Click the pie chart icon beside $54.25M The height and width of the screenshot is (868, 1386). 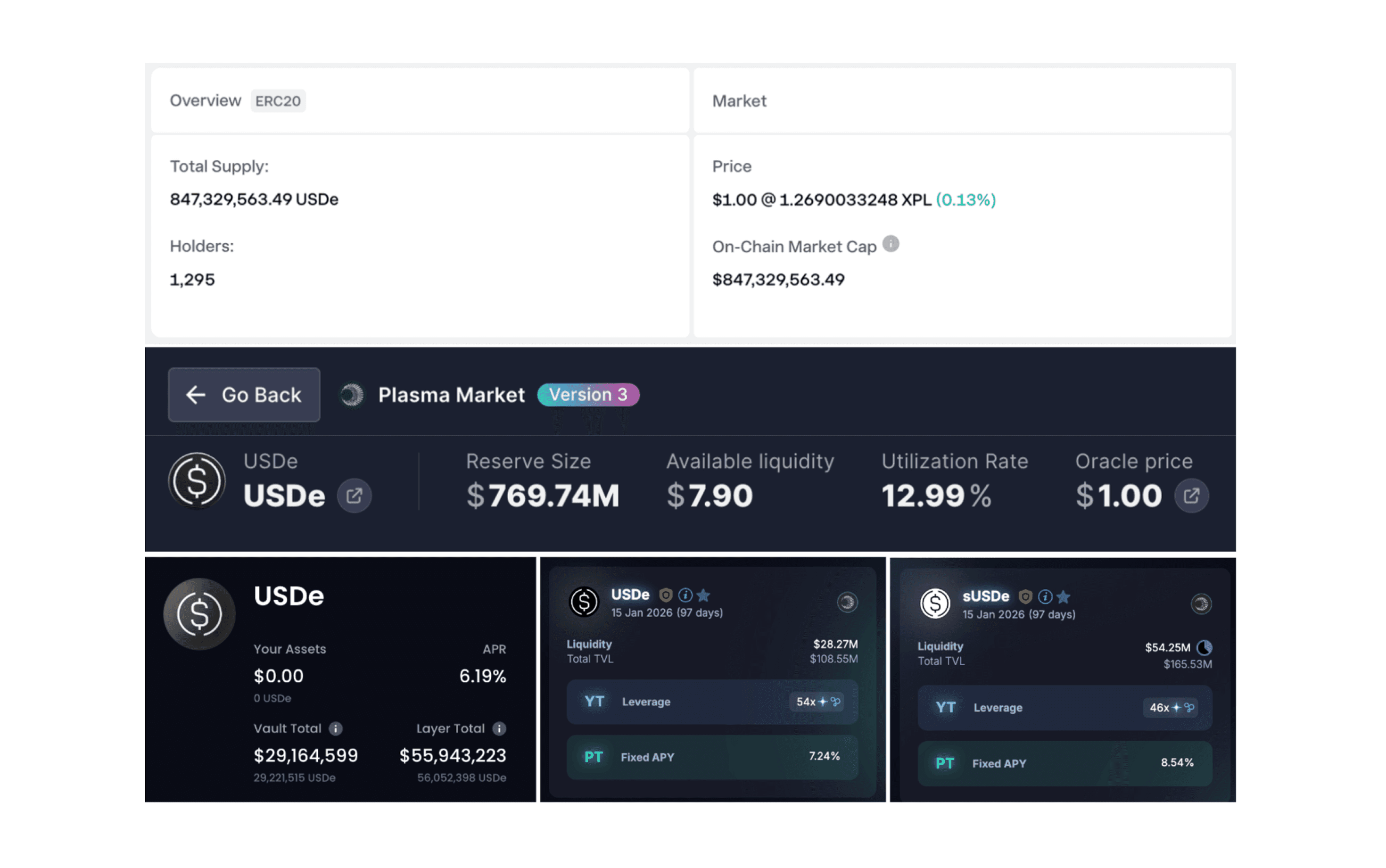click(x=1204, y=647)
